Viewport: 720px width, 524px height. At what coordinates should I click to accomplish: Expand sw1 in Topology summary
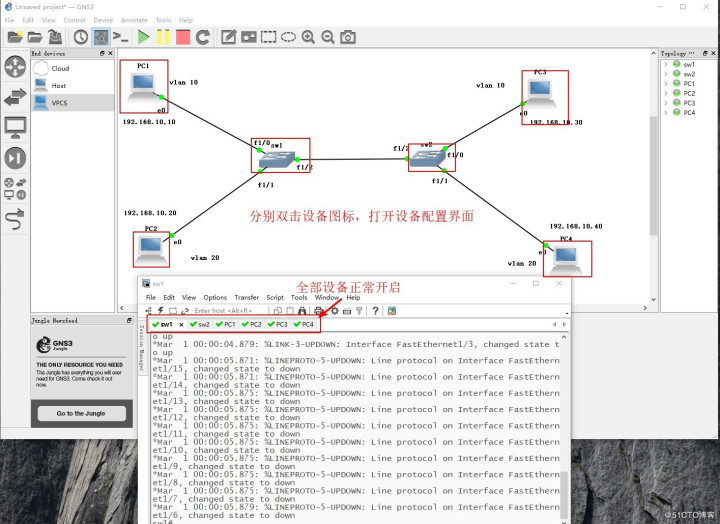666,64
